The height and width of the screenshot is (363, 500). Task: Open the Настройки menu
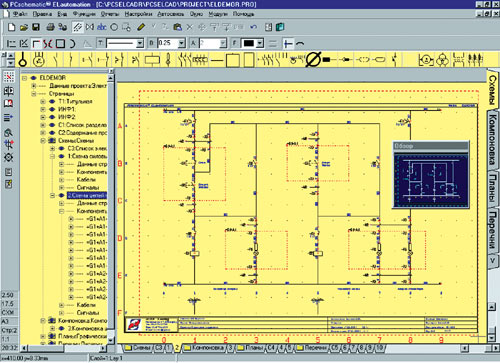point(138,14)
